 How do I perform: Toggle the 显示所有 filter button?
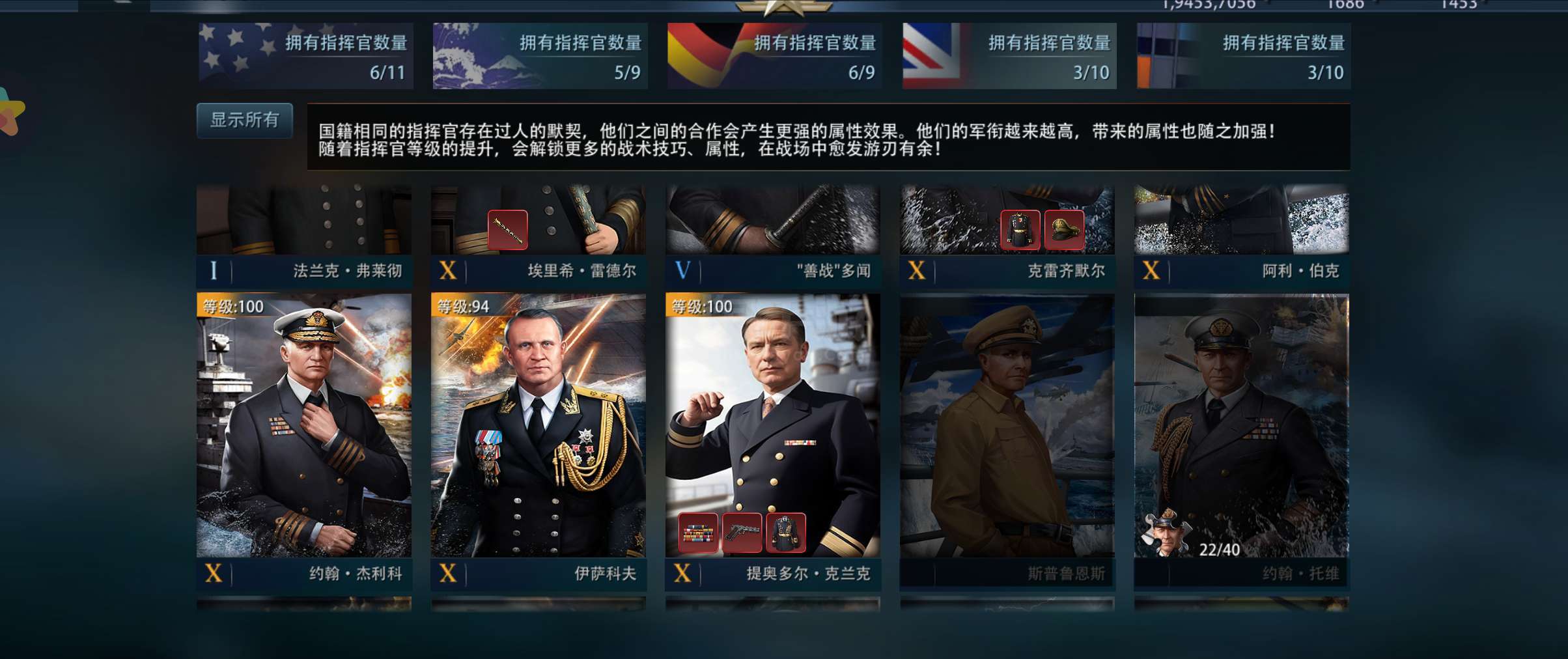click(x=245, y=120)
